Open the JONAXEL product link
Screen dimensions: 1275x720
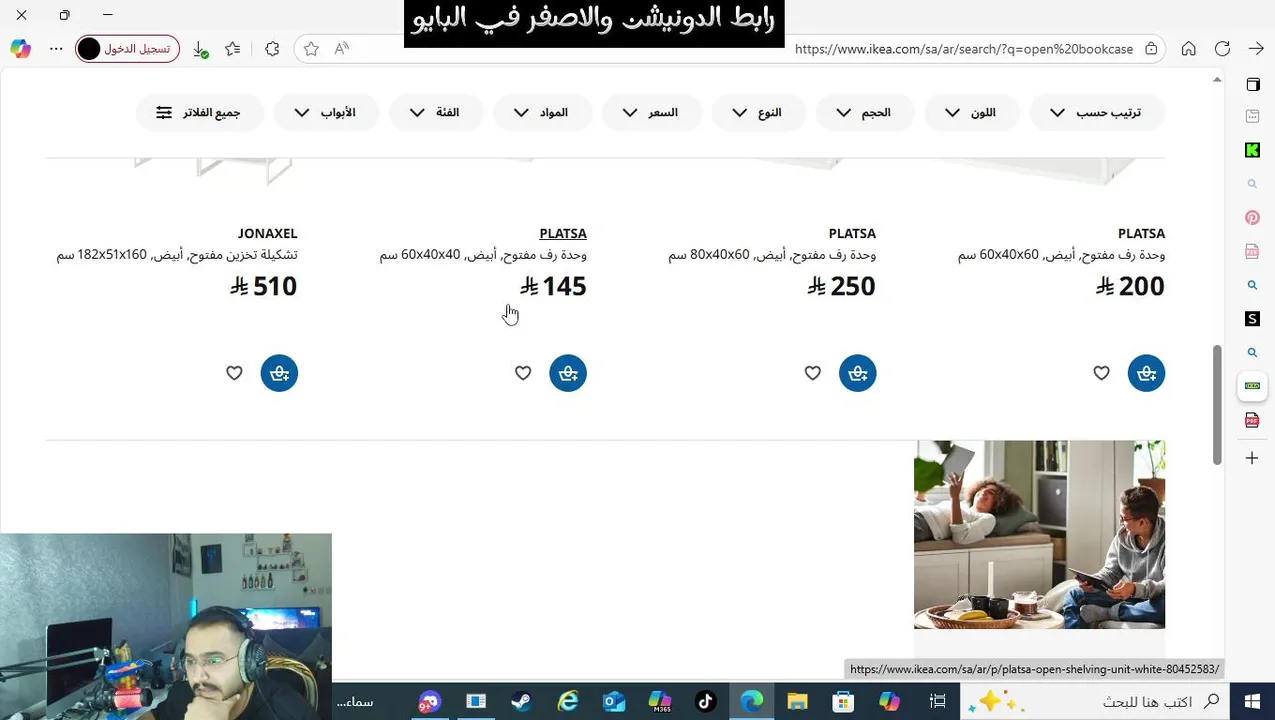[267, 233]
